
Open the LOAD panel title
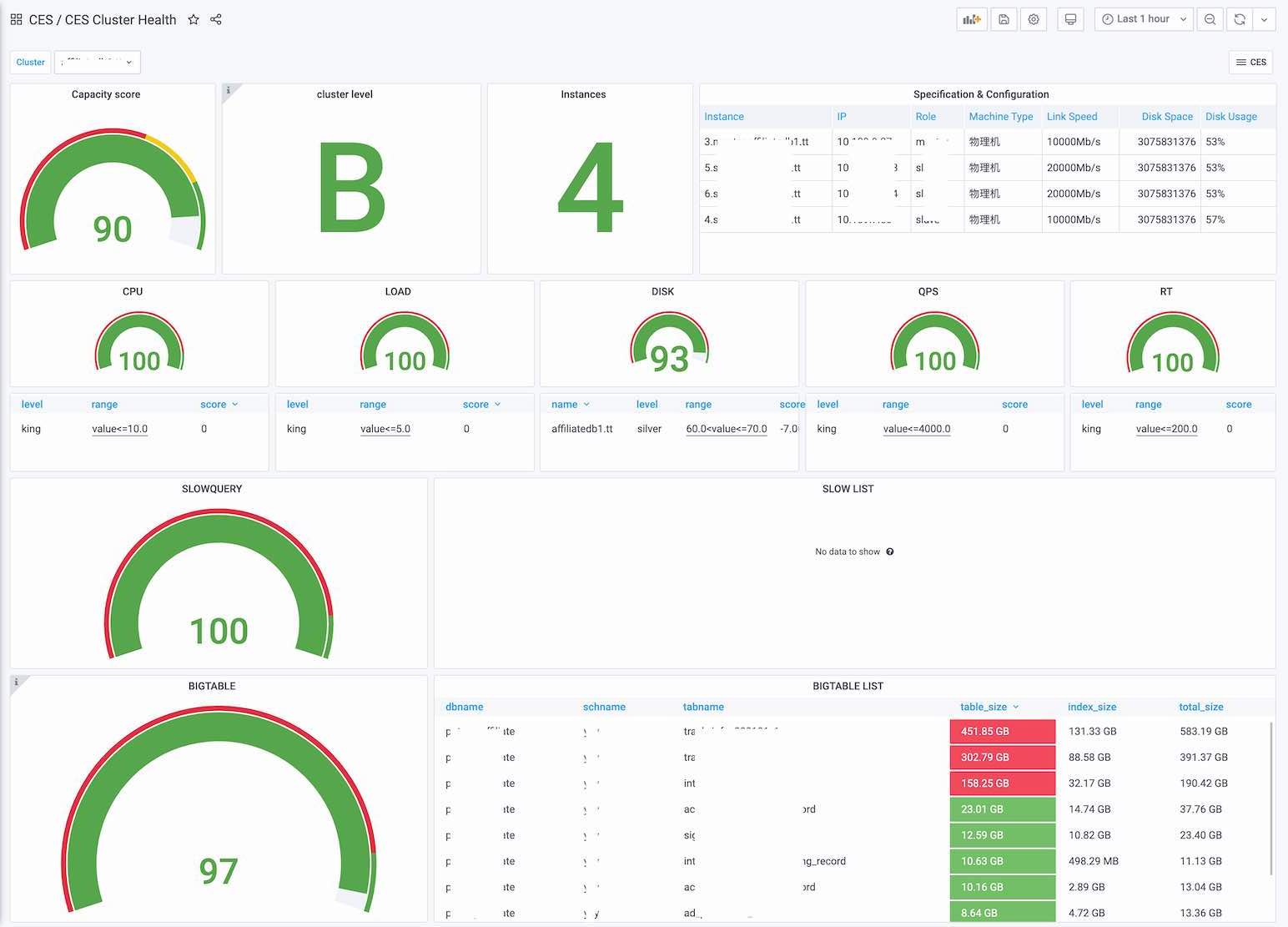coord(398,291)
